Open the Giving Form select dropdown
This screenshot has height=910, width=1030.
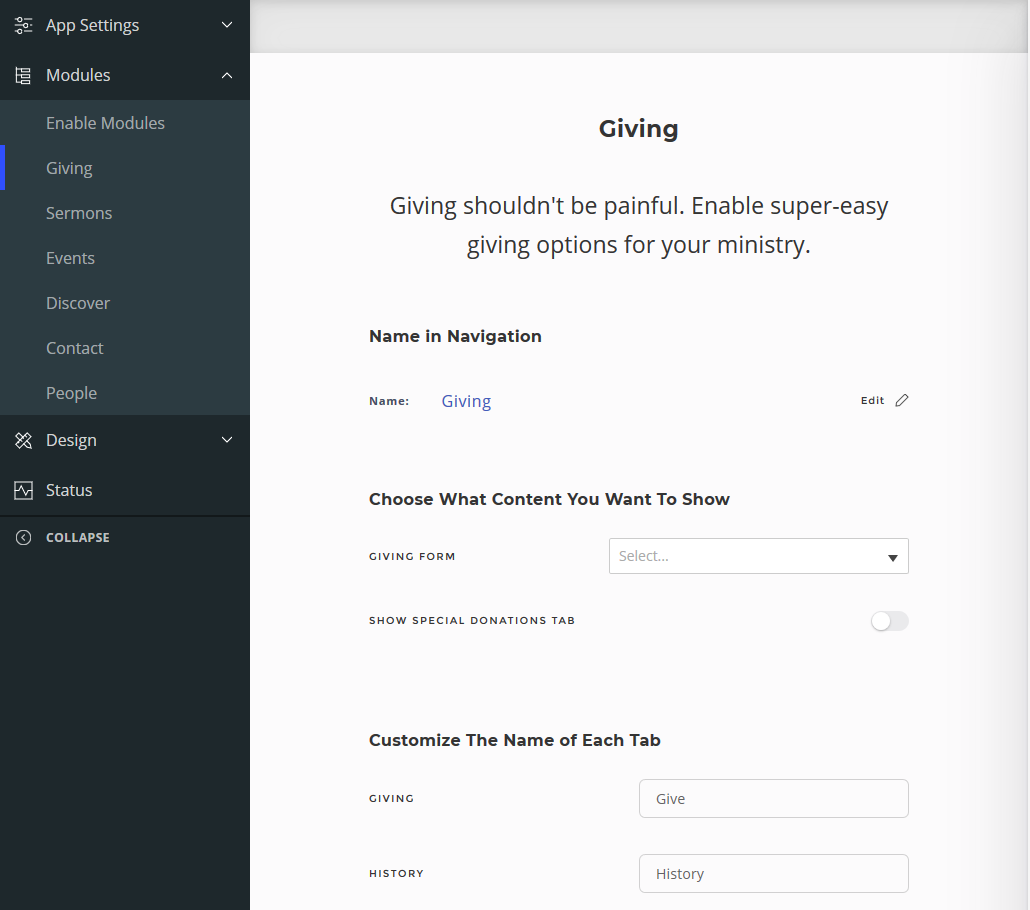(x=759, y=556)
